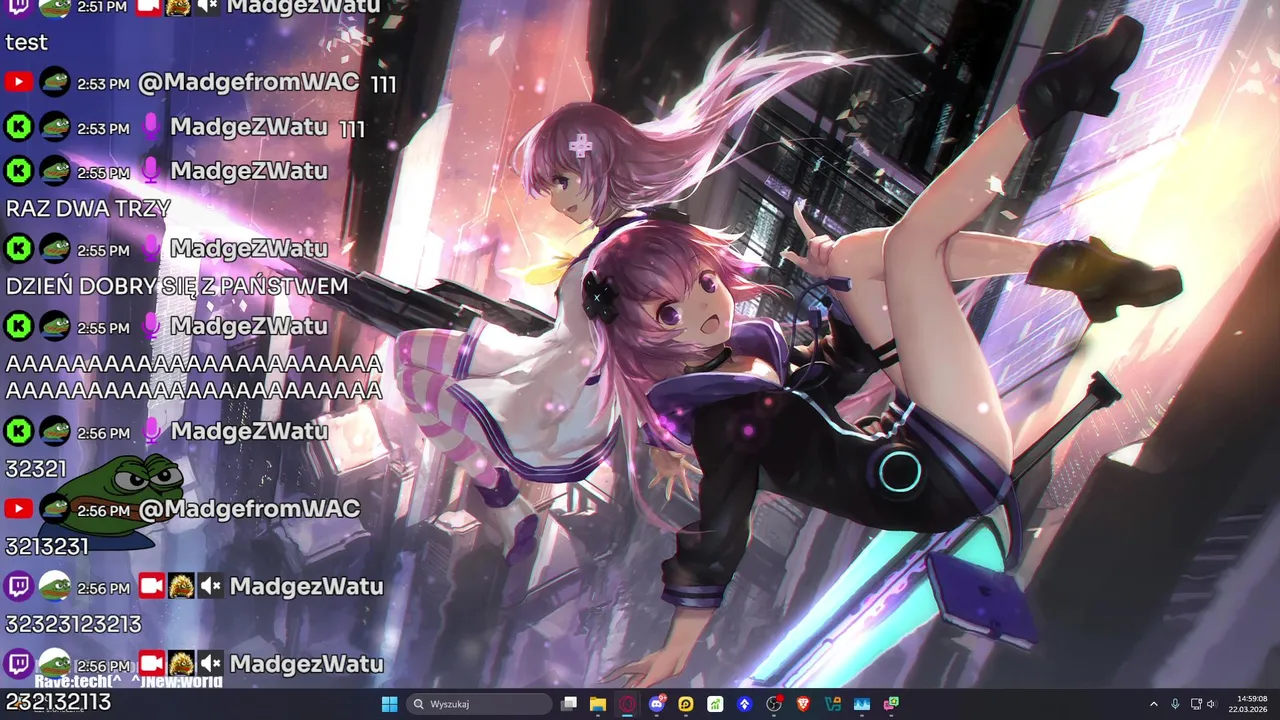Select the chat message "232132113"

pos(58,702)
